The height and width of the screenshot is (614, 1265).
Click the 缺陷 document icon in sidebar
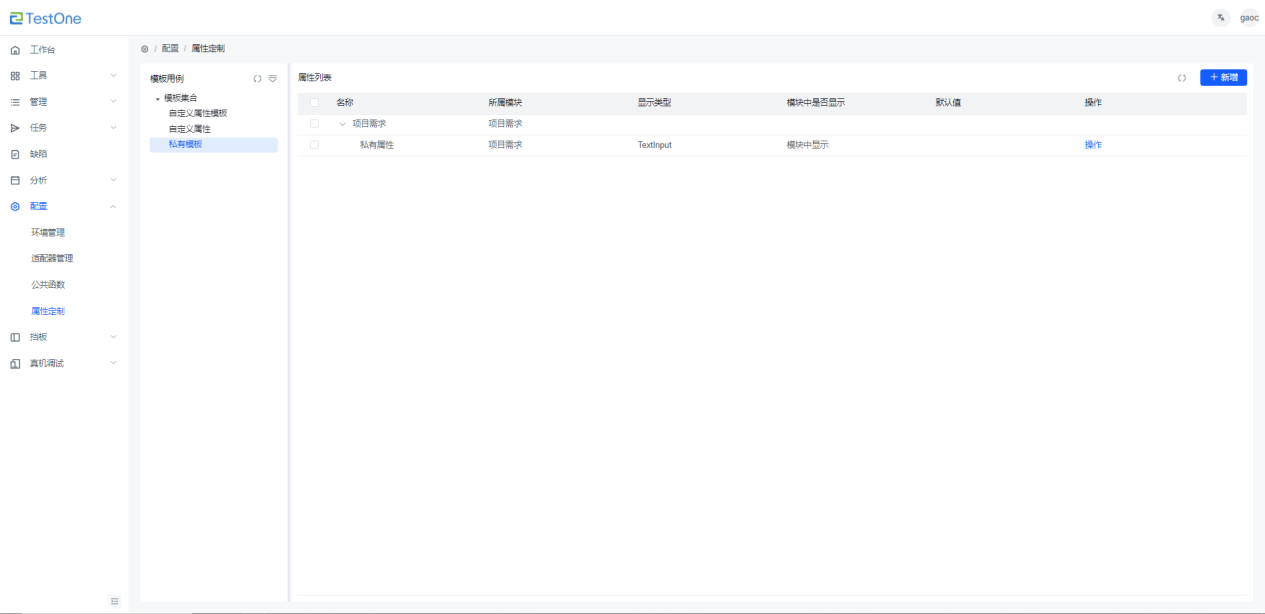coord(15,154)
